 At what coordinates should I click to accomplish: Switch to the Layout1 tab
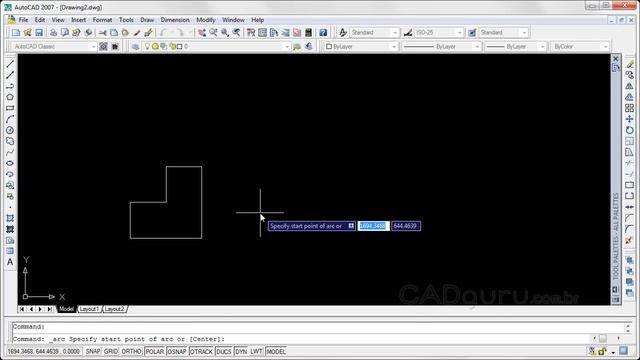pos(89,309)
